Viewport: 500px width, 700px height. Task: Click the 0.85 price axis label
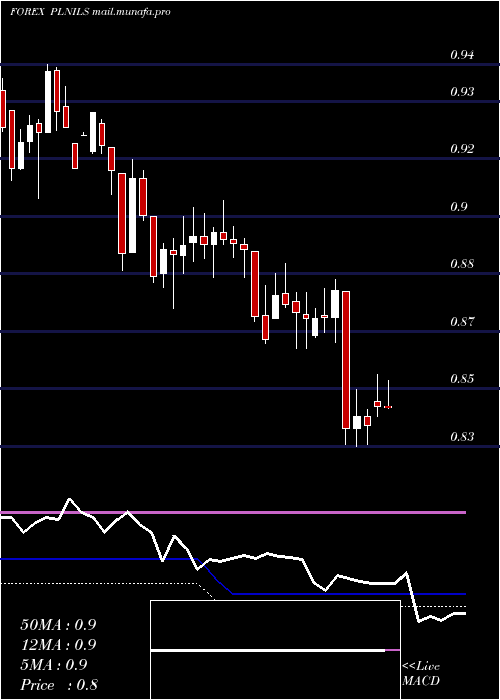462,379
